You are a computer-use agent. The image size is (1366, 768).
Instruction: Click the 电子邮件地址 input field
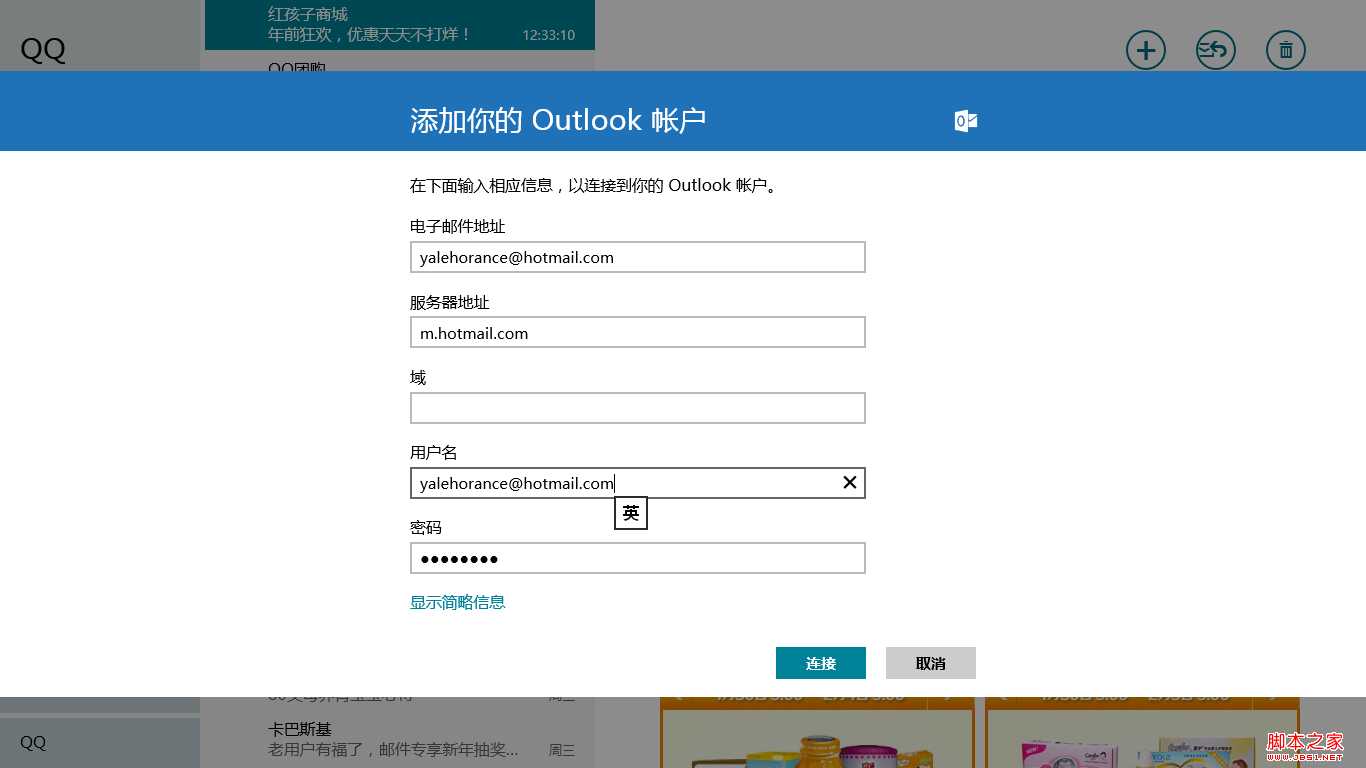[637, 257]
